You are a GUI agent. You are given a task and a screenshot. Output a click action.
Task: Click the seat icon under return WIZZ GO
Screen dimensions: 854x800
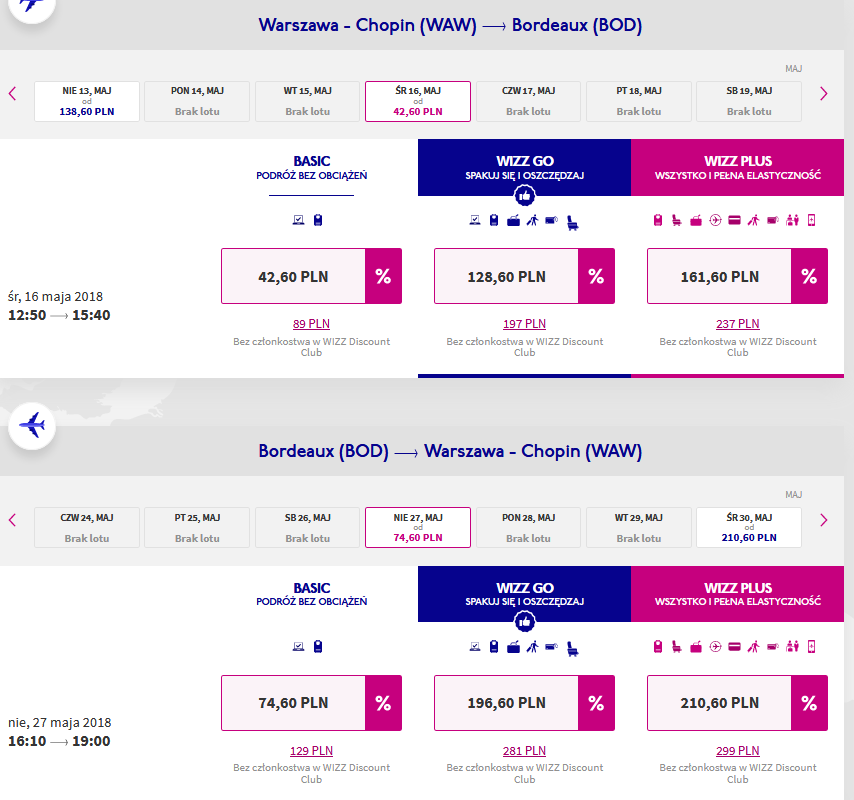pyautogui.click(x=572, y=648)
